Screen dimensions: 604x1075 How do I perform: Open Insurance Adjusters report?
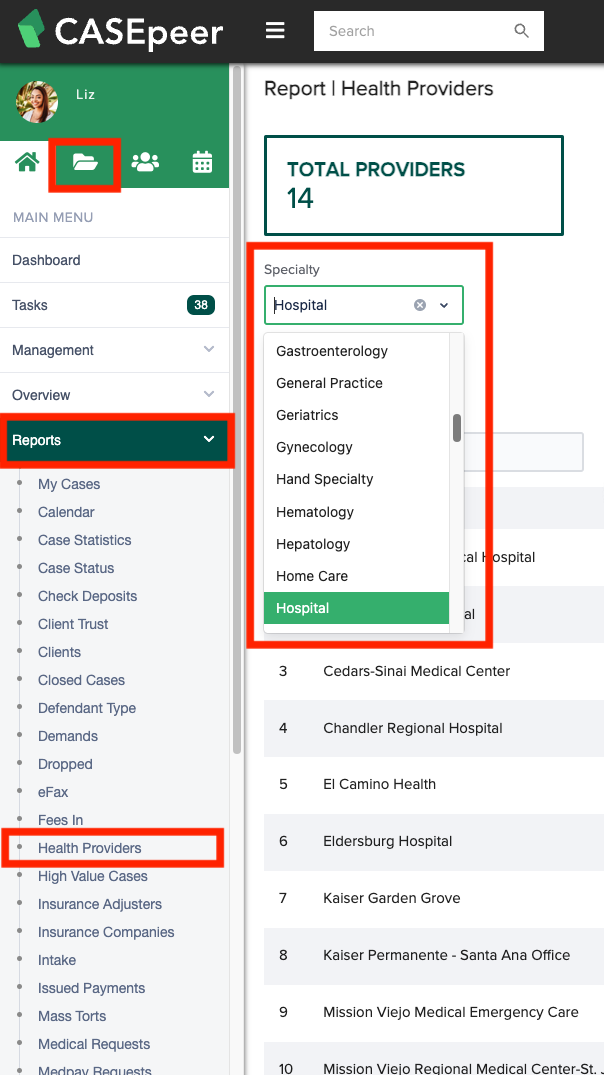pyautogui.click(x=99, y=905)
